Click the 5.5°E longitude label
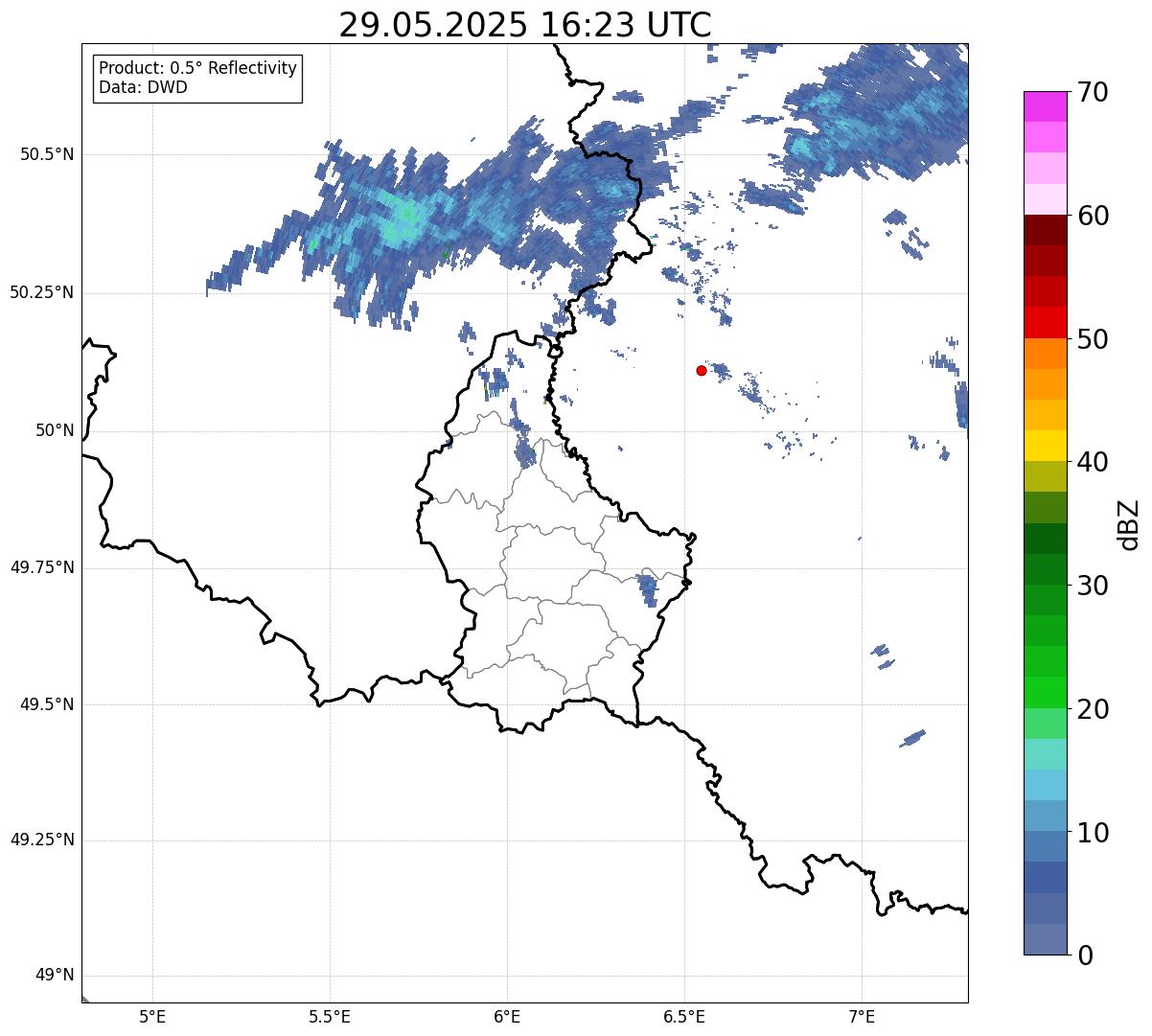The height and width of the screenshot is (1036, 1152). (x=330, y=1017)
